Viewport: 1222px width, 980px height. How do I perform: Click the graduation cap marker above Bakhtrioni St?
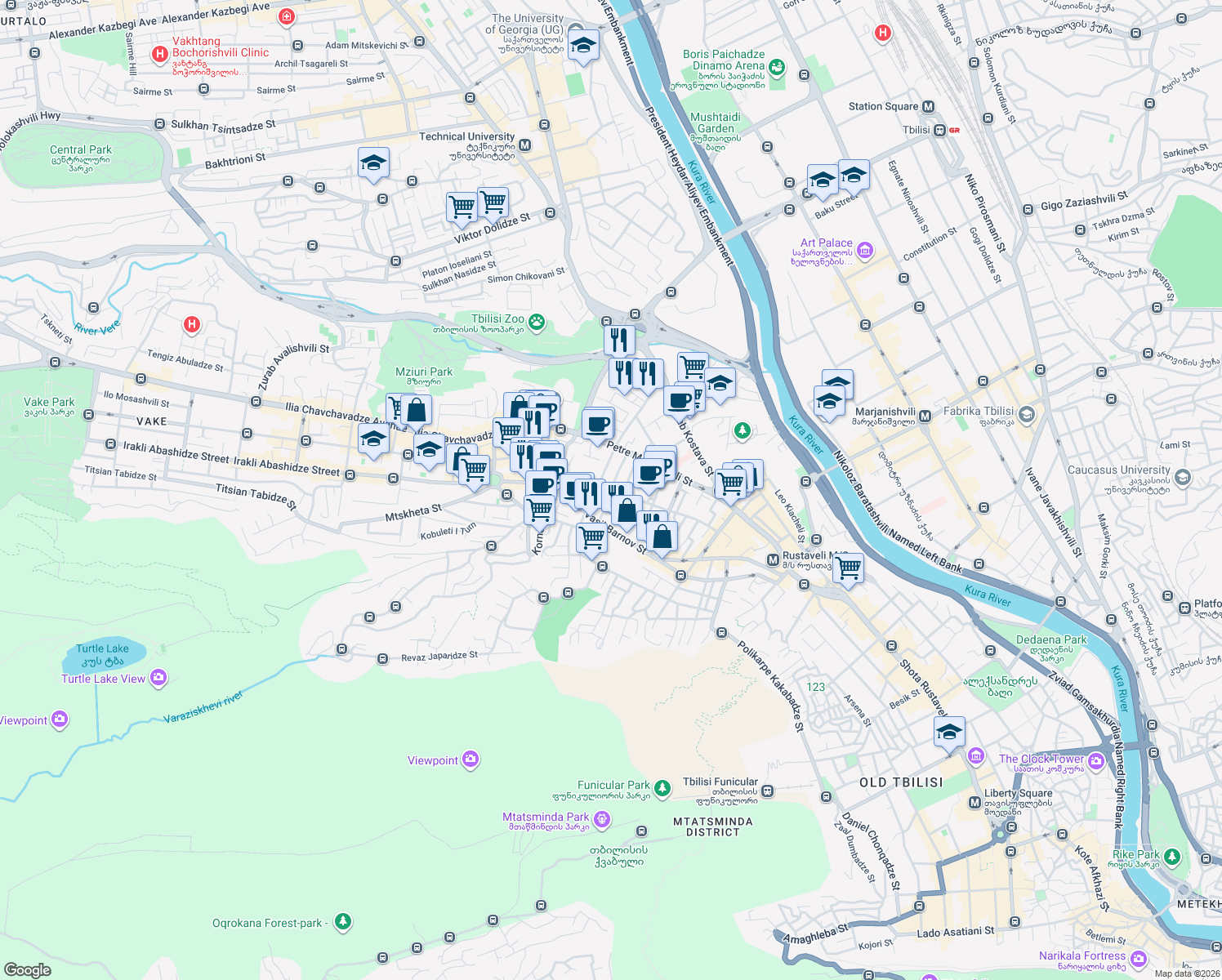373,163
